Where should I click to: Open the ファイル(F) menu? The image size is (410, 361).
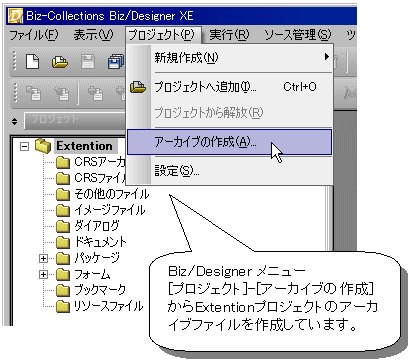click(33, 35)
